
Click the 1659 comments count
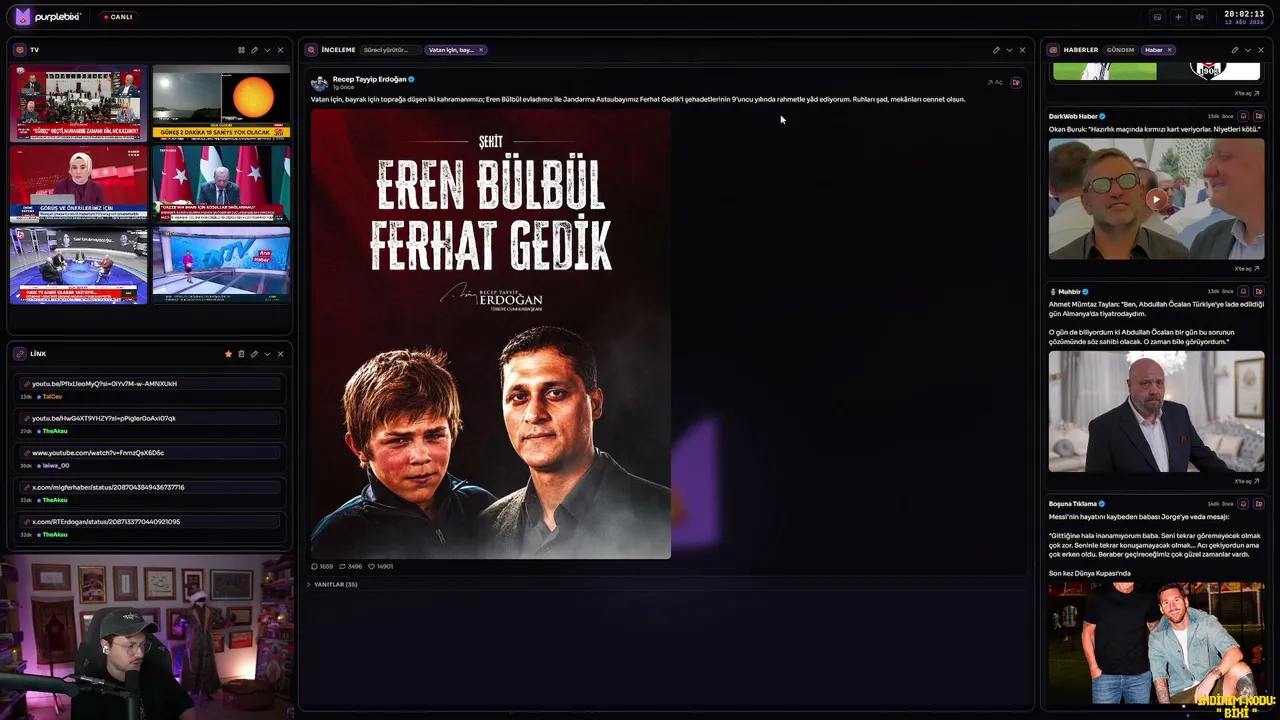pyautogui.click(x=322, y=567)
